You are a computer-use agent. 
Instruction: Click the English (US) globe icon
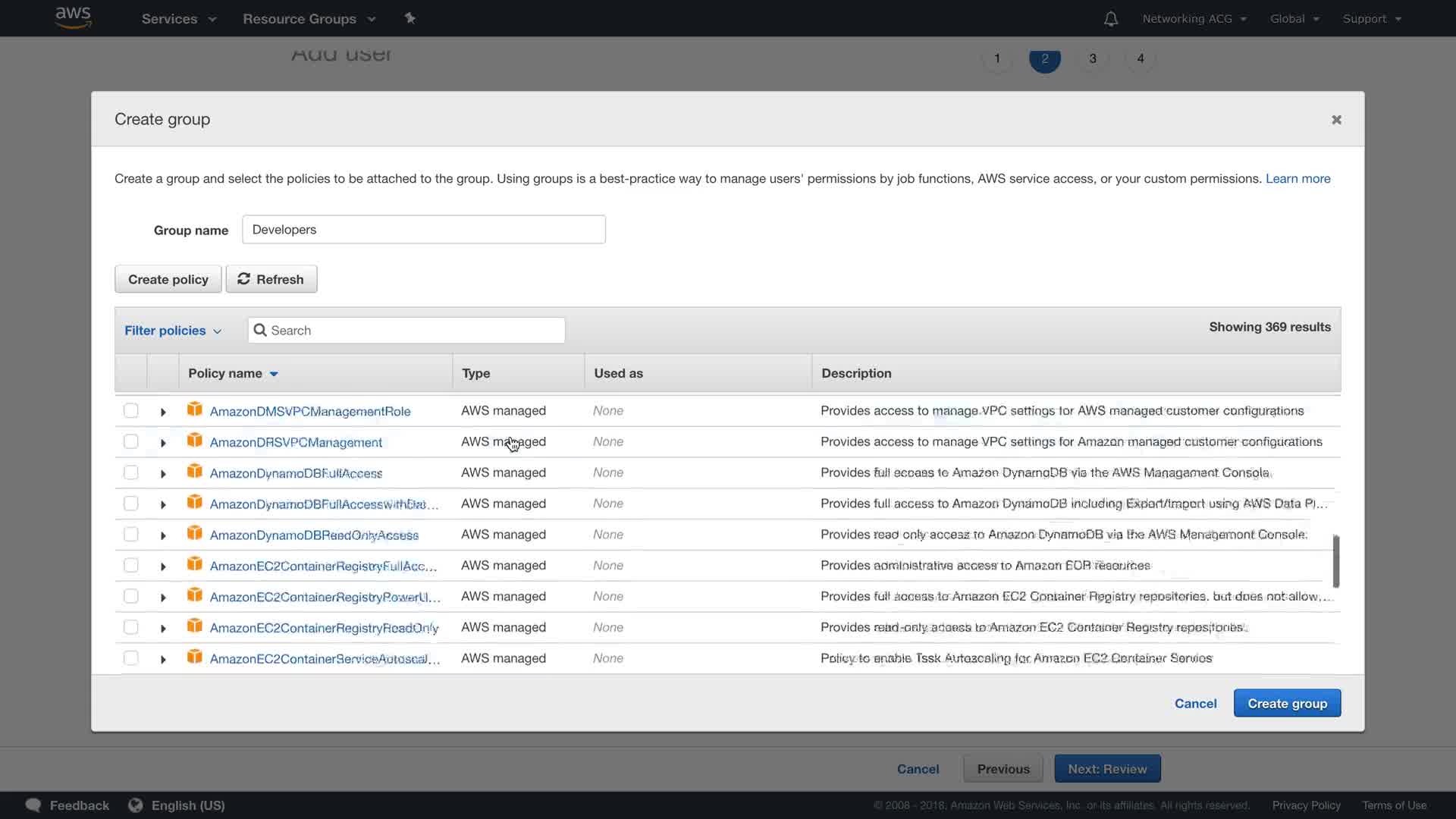pos(136,805)
